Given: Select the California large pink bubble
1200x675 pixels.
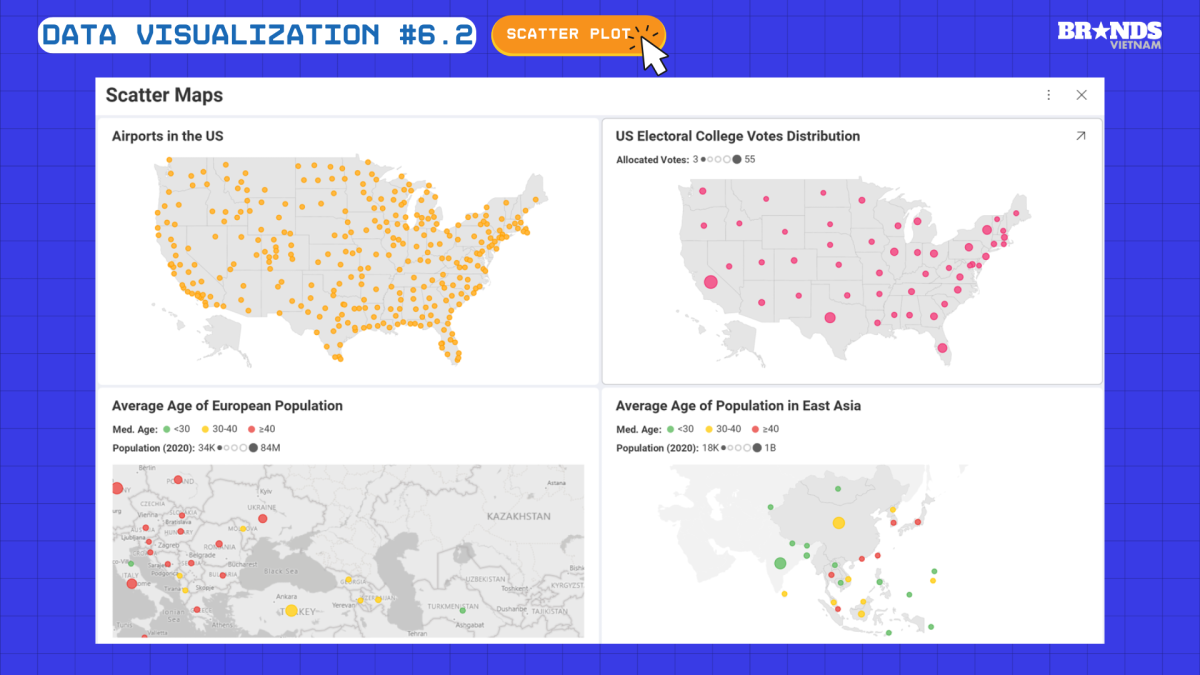Looking at the screenshot, I should click(711, 282).
